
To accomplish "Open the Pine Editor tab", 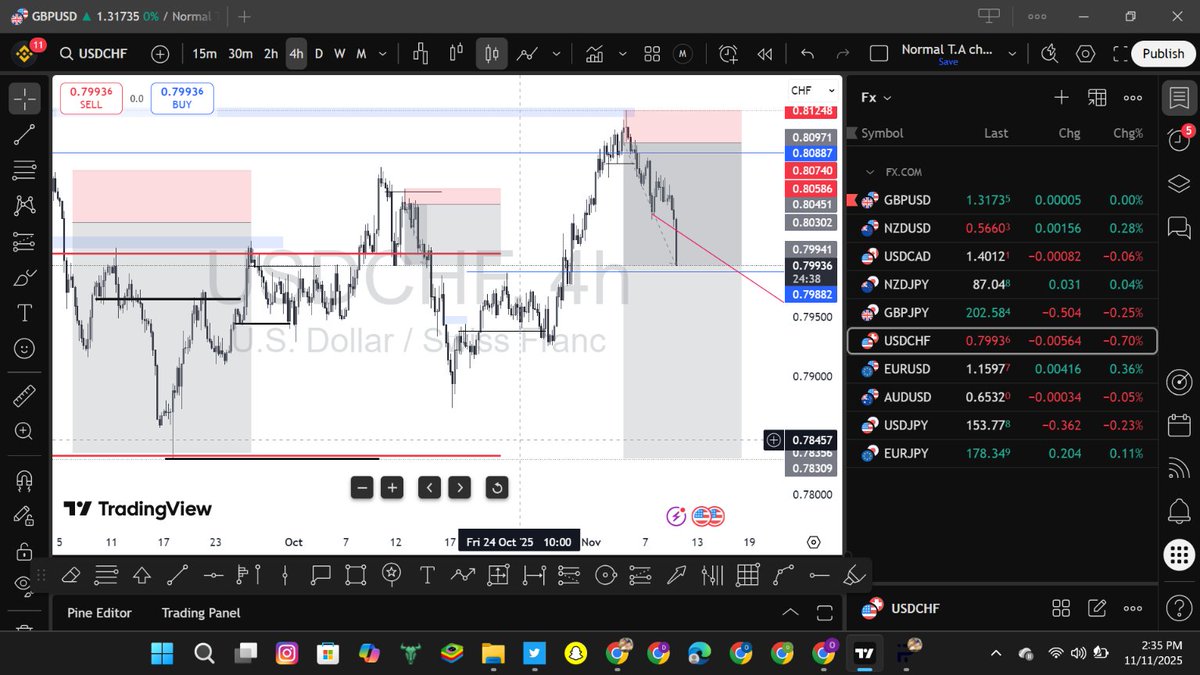I will pos(99,613).
